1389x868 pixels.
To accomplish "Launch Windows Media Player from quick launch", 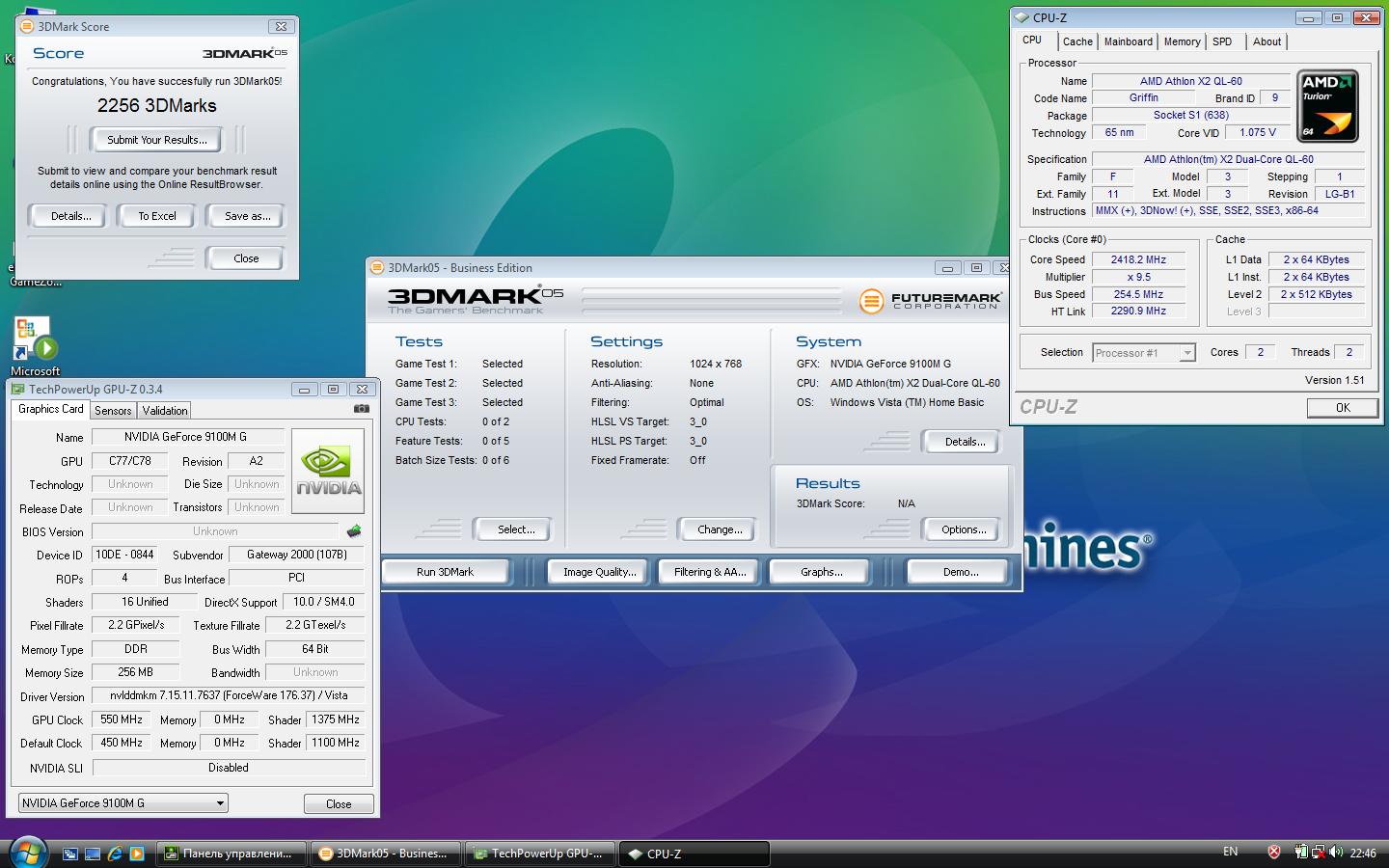I will (137, 854).
